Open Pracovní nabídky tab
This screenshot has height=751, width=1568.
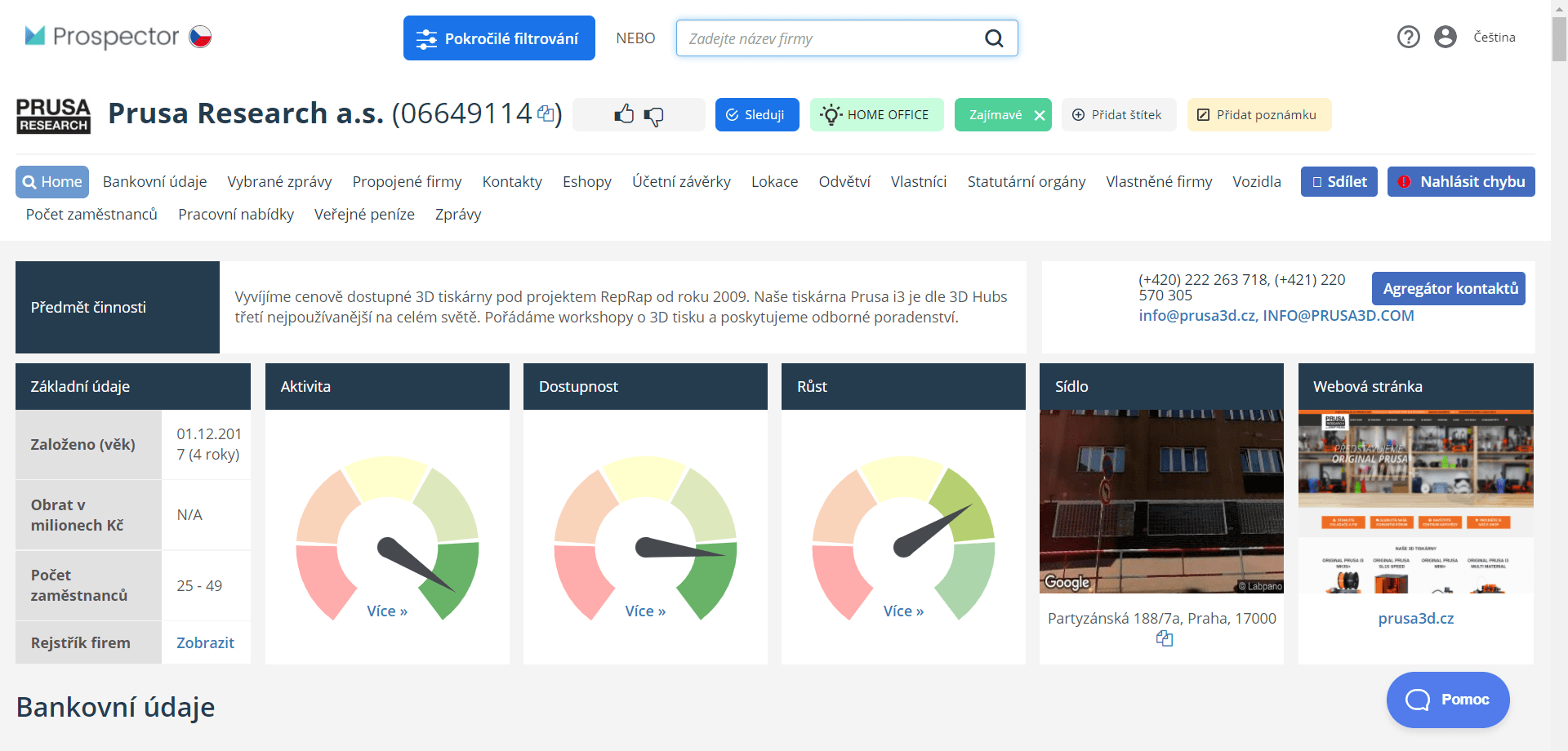point(236,215)
